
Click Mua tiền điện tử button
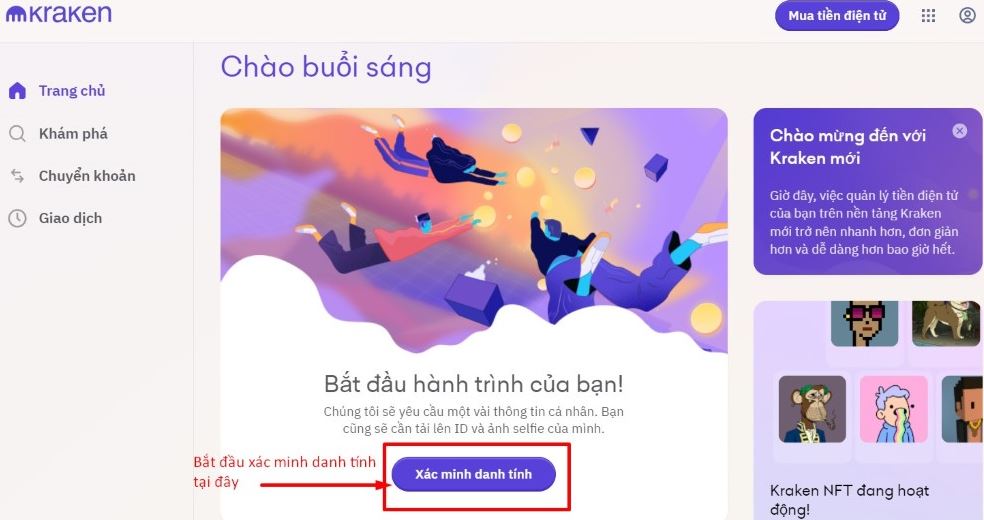click(x=837, y=16)
